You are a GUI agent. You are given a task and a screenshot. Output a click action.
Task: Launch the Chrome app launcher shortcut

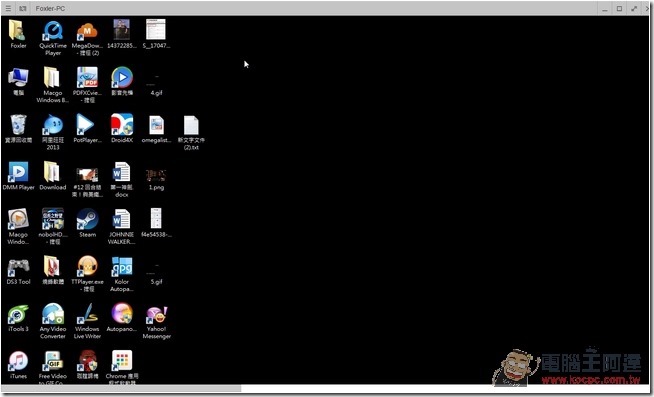(x=122, y=361)
